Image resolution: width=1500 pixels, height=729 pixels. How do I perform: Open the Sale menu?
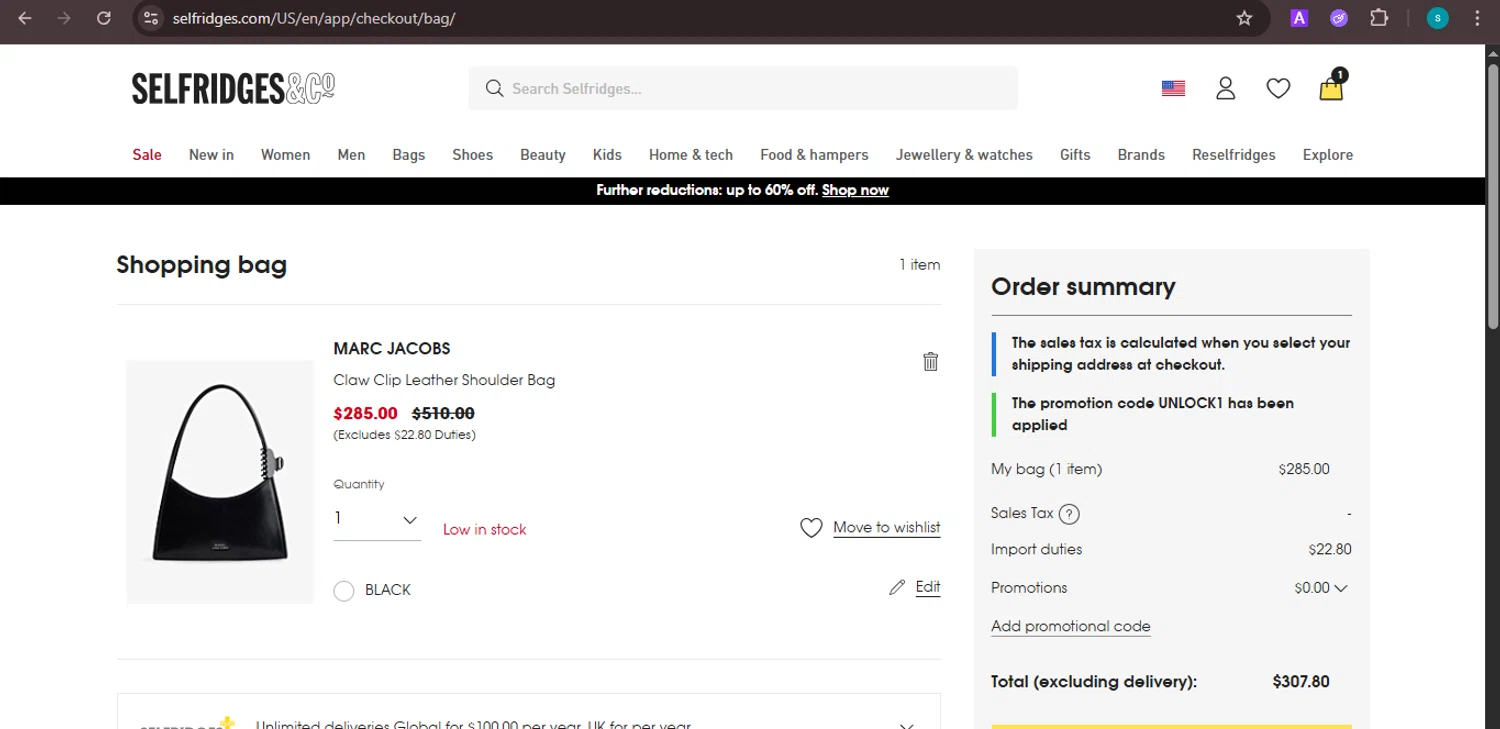pyautogui.click(x=147, y=155)
